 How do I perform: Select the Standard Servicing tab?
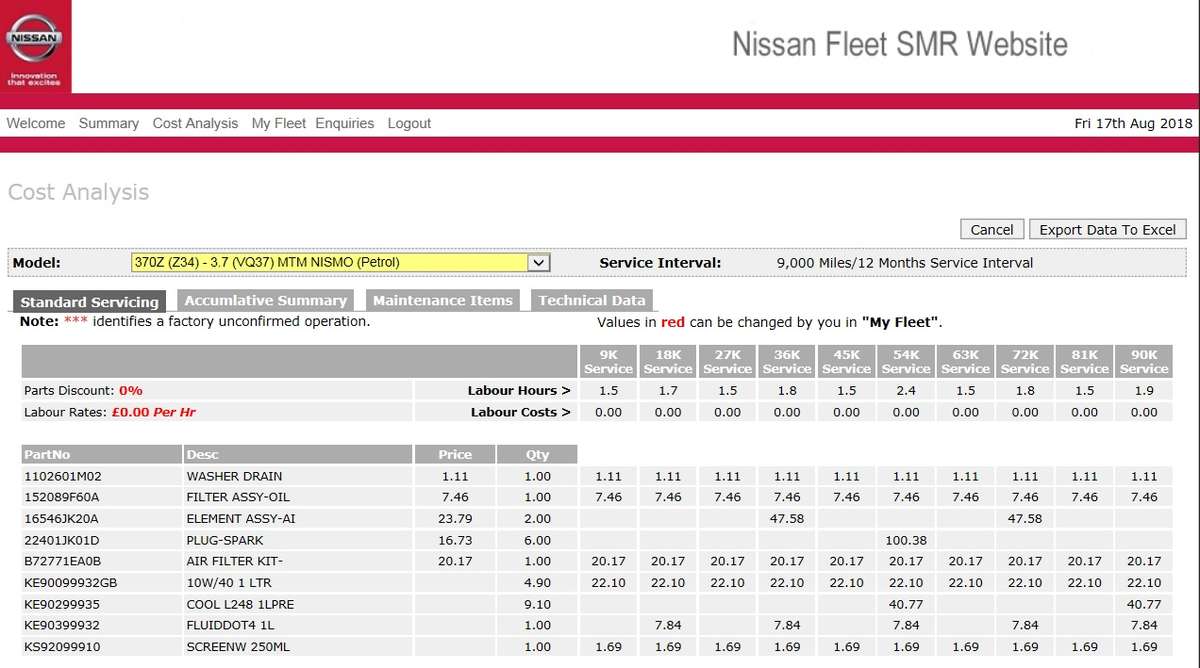tap(90, 301)
